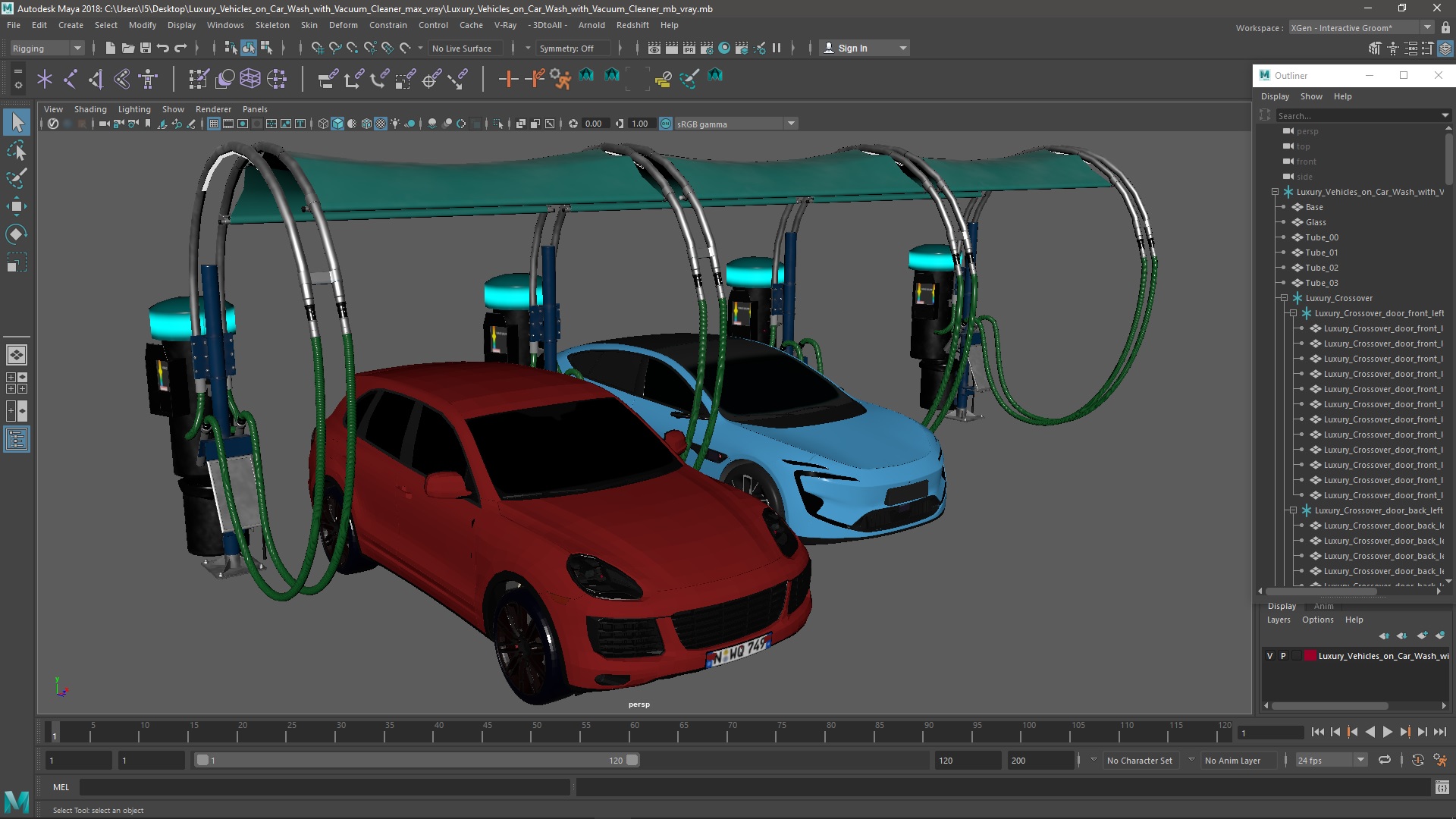Viewport: 1456px width, 819px height.
Task: Toggle looping playback mode
Action: (1385, 760)
